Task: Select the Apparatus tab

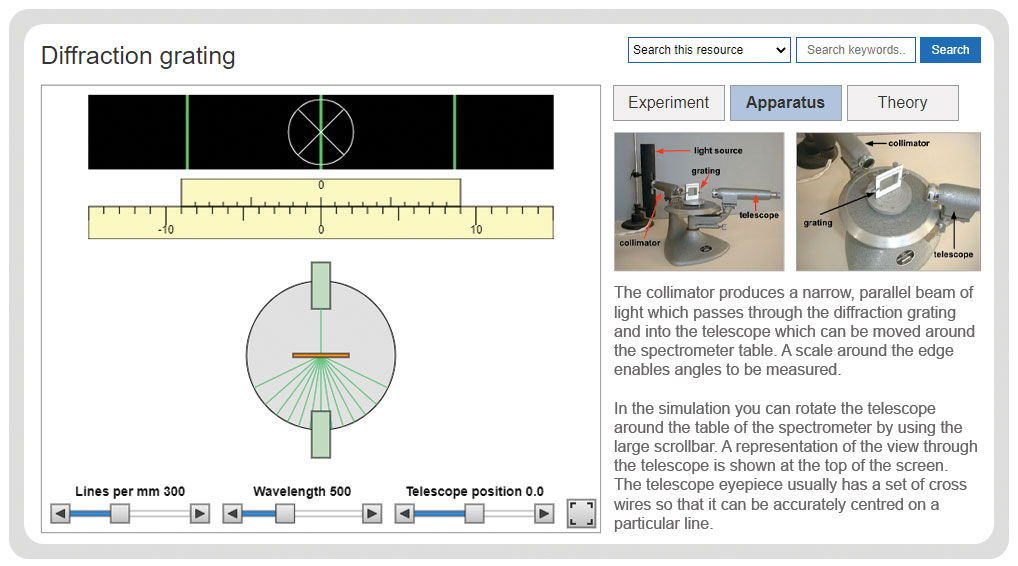Action: point(786,103)
